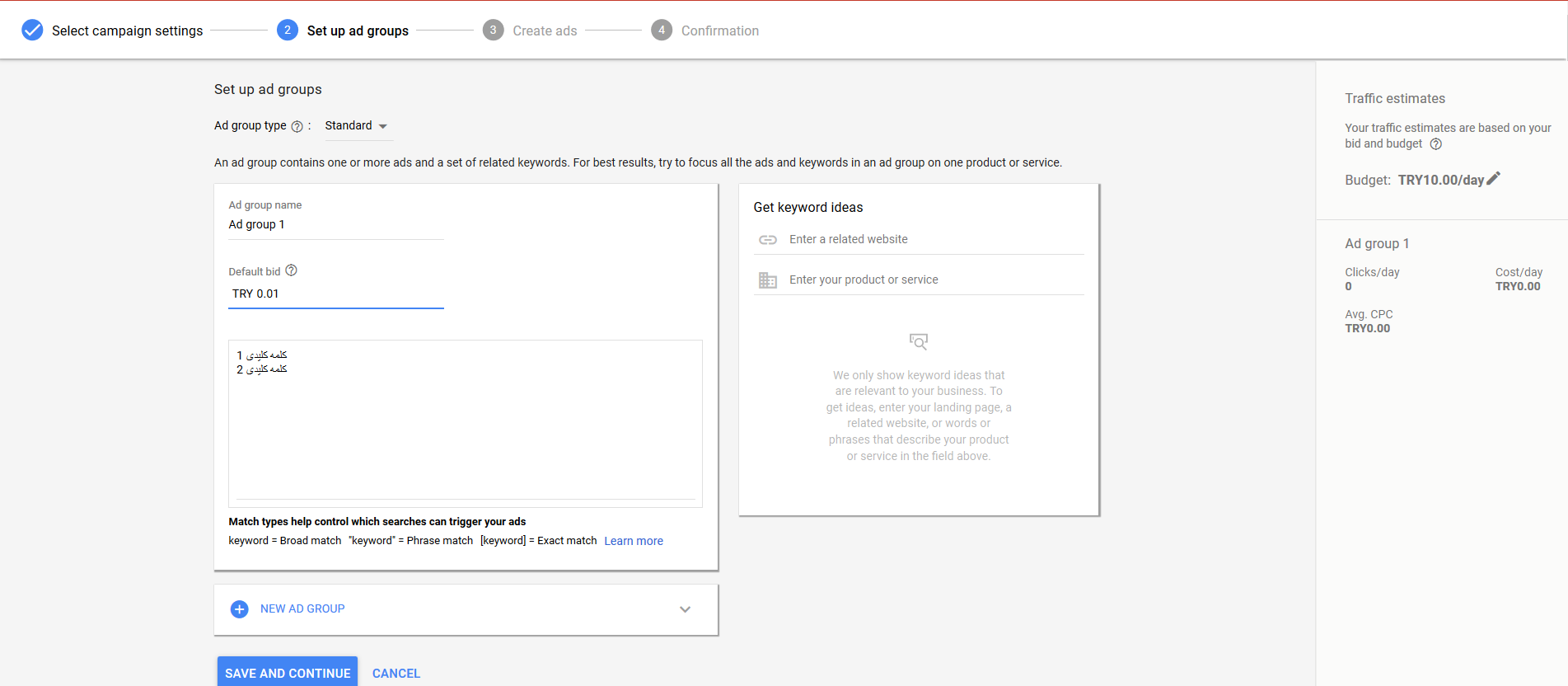Open Learn more link about match types
Image resolution: width=1568 pixels, height=686 pixels.
tap(634, 541)
